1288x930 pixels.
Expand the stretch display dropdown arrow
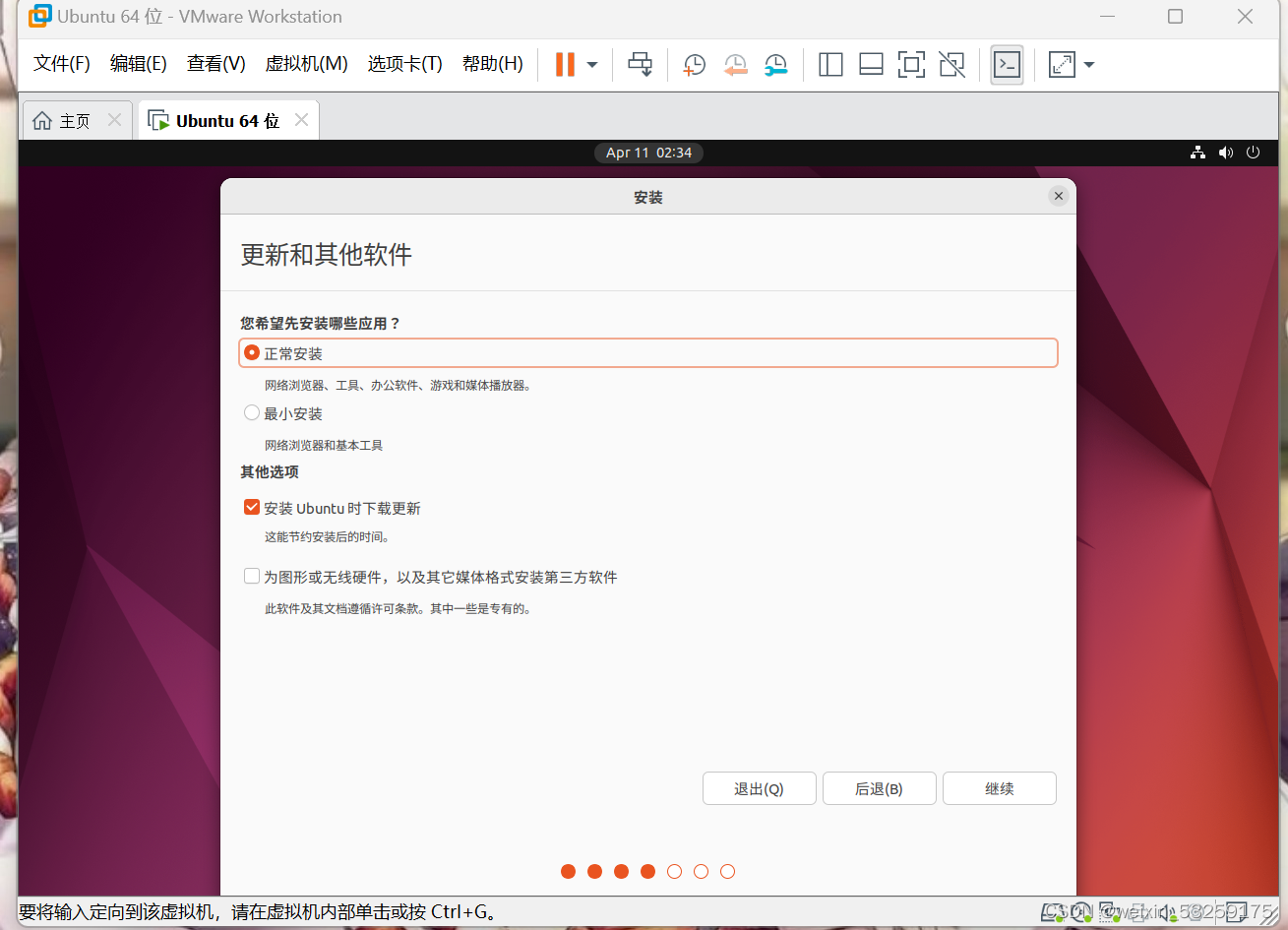click(1089, 65)
